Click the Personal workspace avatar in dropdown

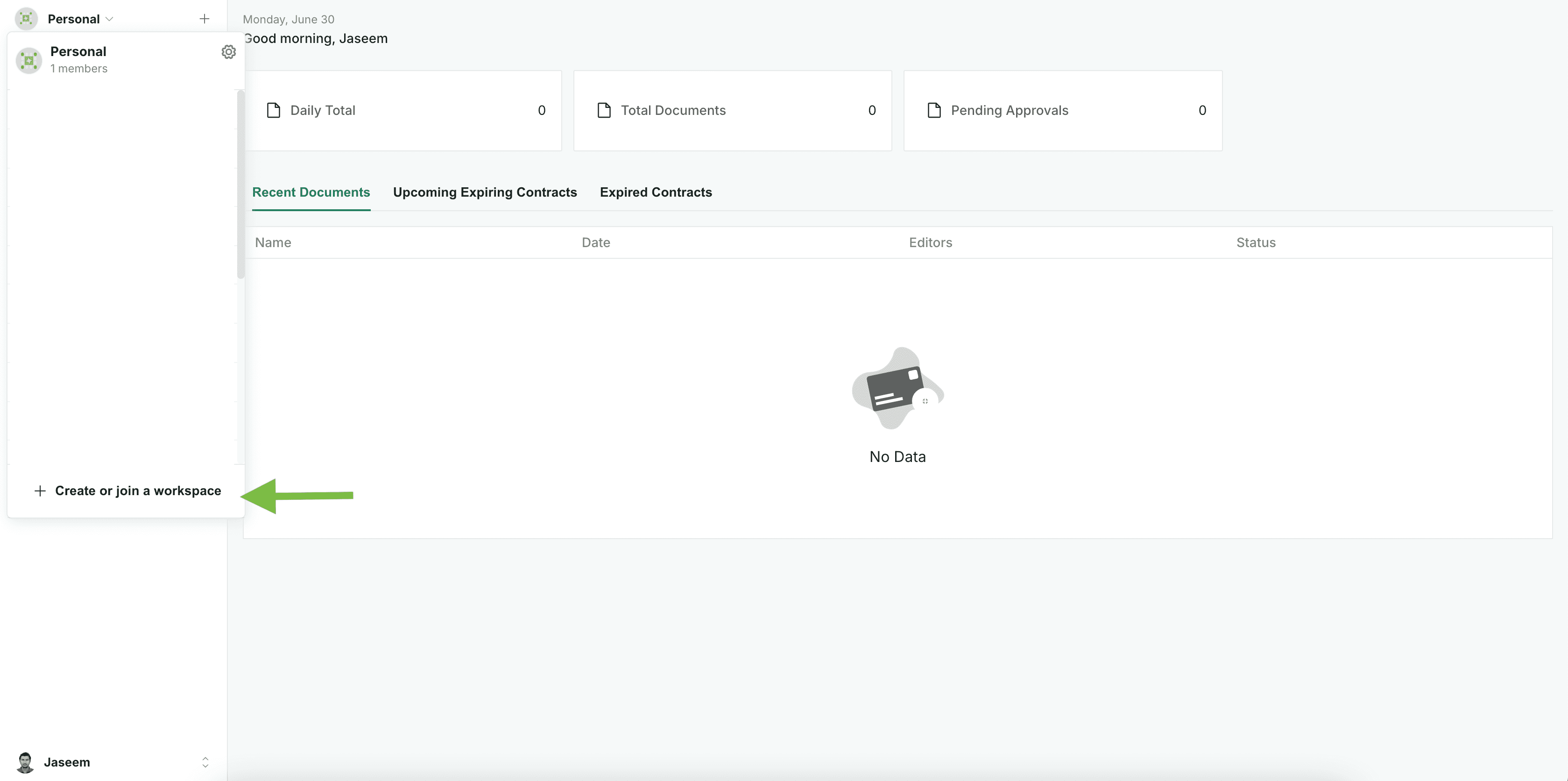[28, 60]
